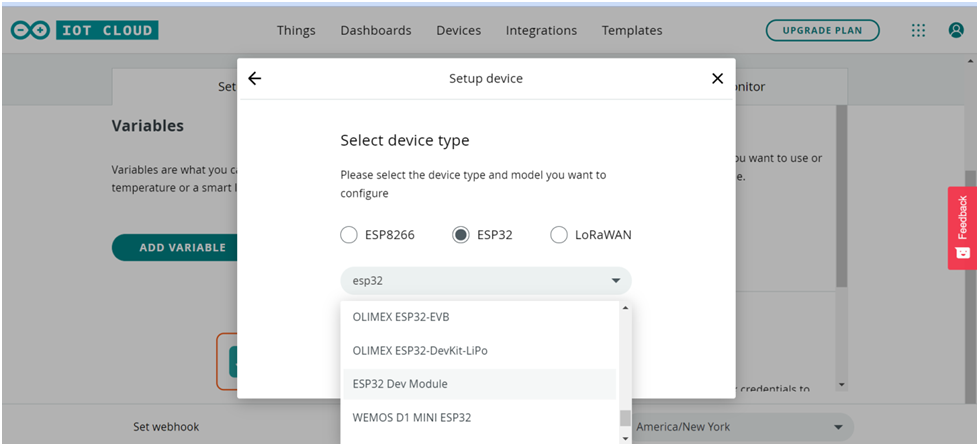Choose ESP32 Dev Module from the list
The height and width of the screenshot is (446, 979).
click(x=480, y=384)
